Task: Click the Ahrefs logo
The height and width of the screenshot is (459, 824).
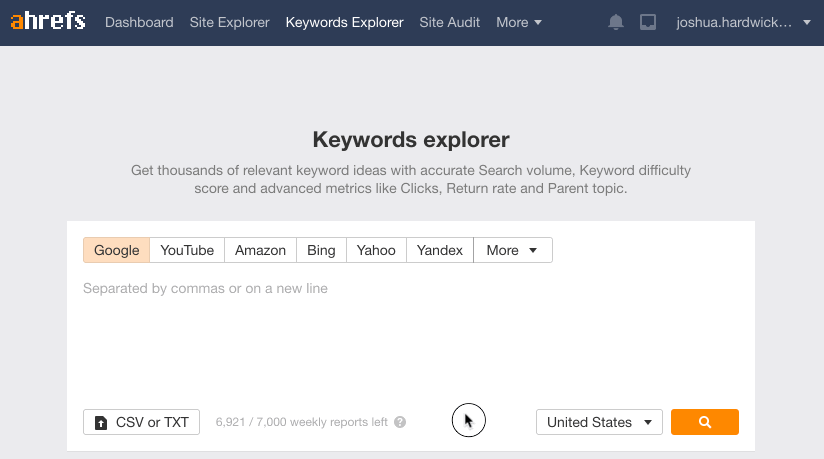Action: [x=48, y=22]
